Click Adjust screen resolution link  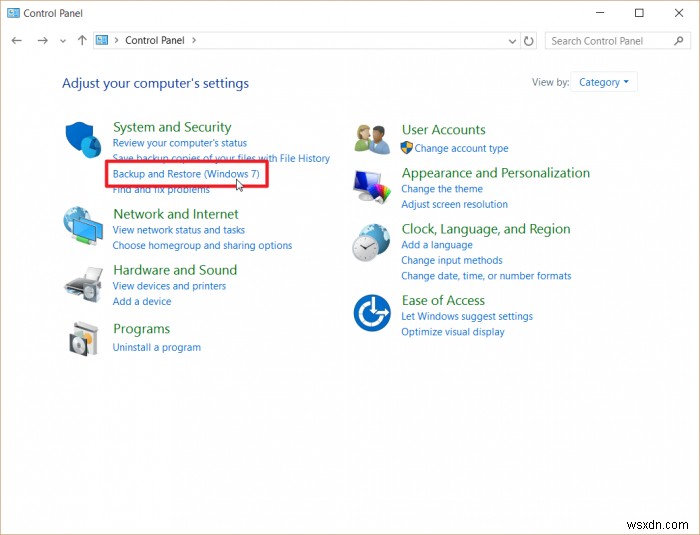point(454,205)
